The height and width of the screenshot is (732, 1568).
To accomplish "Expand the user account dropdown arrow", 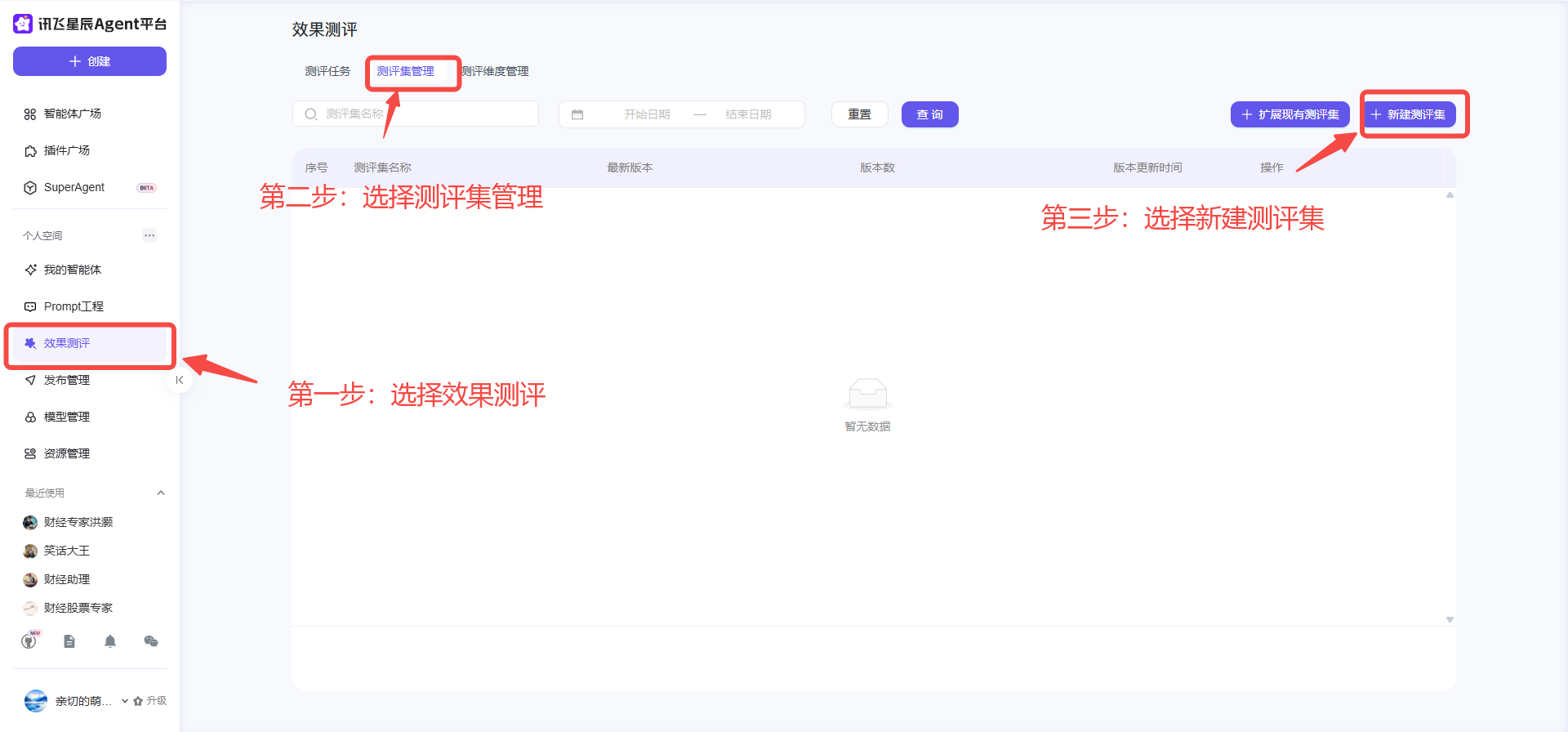I will (125, 701).
